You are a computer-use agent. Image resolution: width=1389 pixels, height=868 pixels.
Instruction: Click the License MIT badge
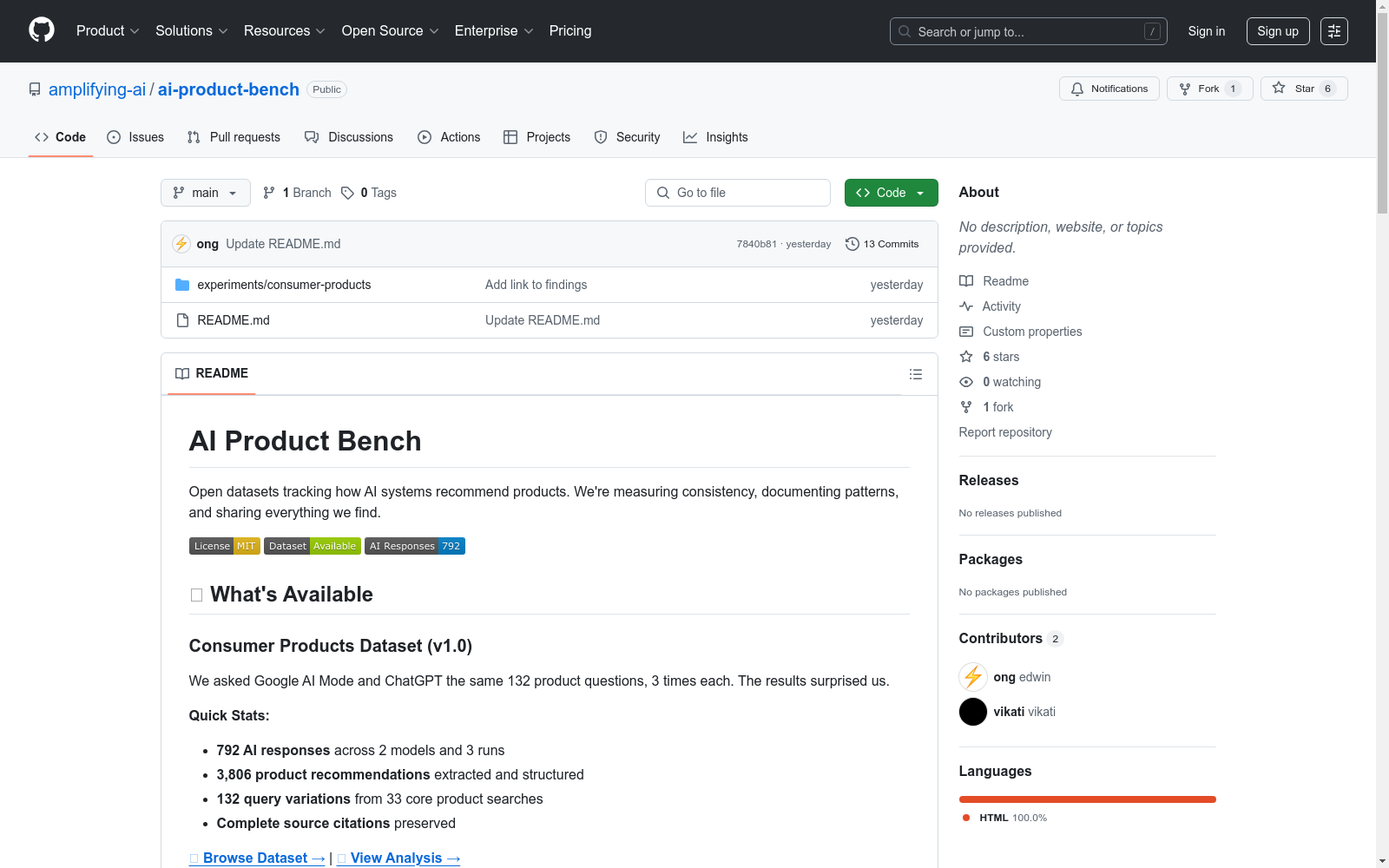[225, 546]
